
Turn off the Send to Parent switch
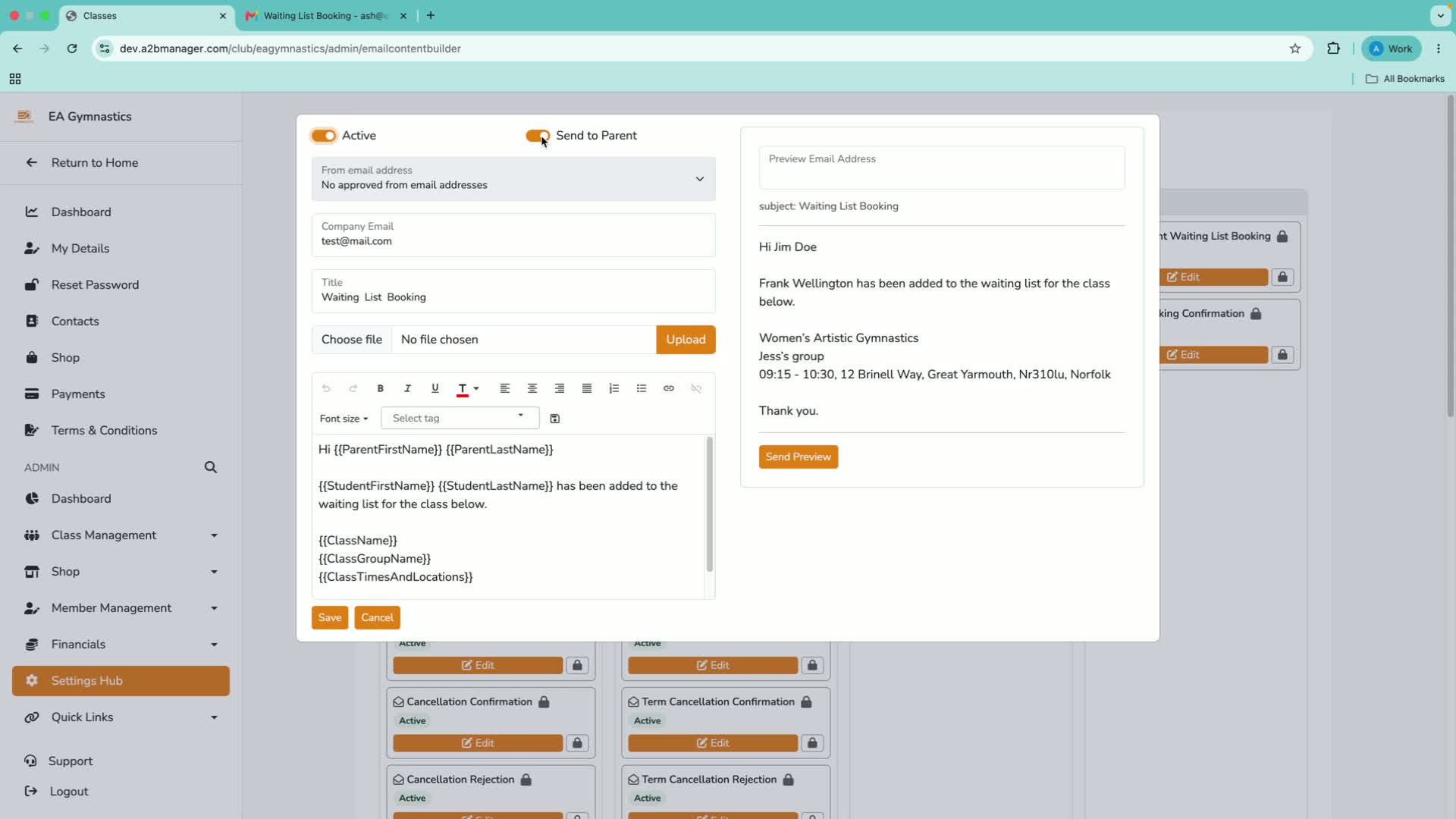(x=538, y=136)
